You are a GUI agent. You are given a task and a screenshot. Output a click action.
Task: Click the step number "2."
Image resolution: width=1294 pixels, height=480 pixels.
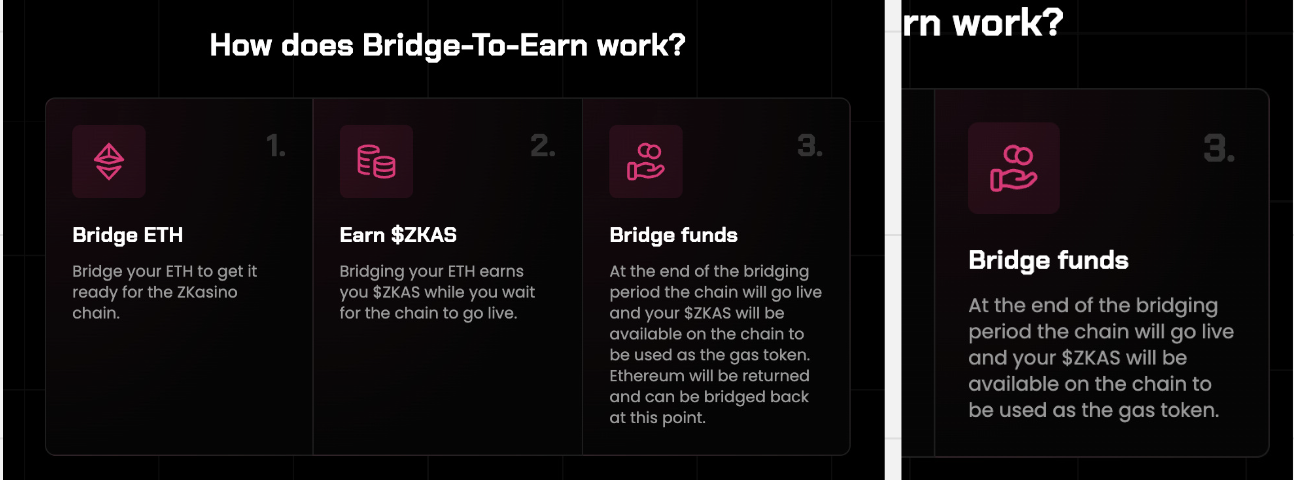(543, 147)
